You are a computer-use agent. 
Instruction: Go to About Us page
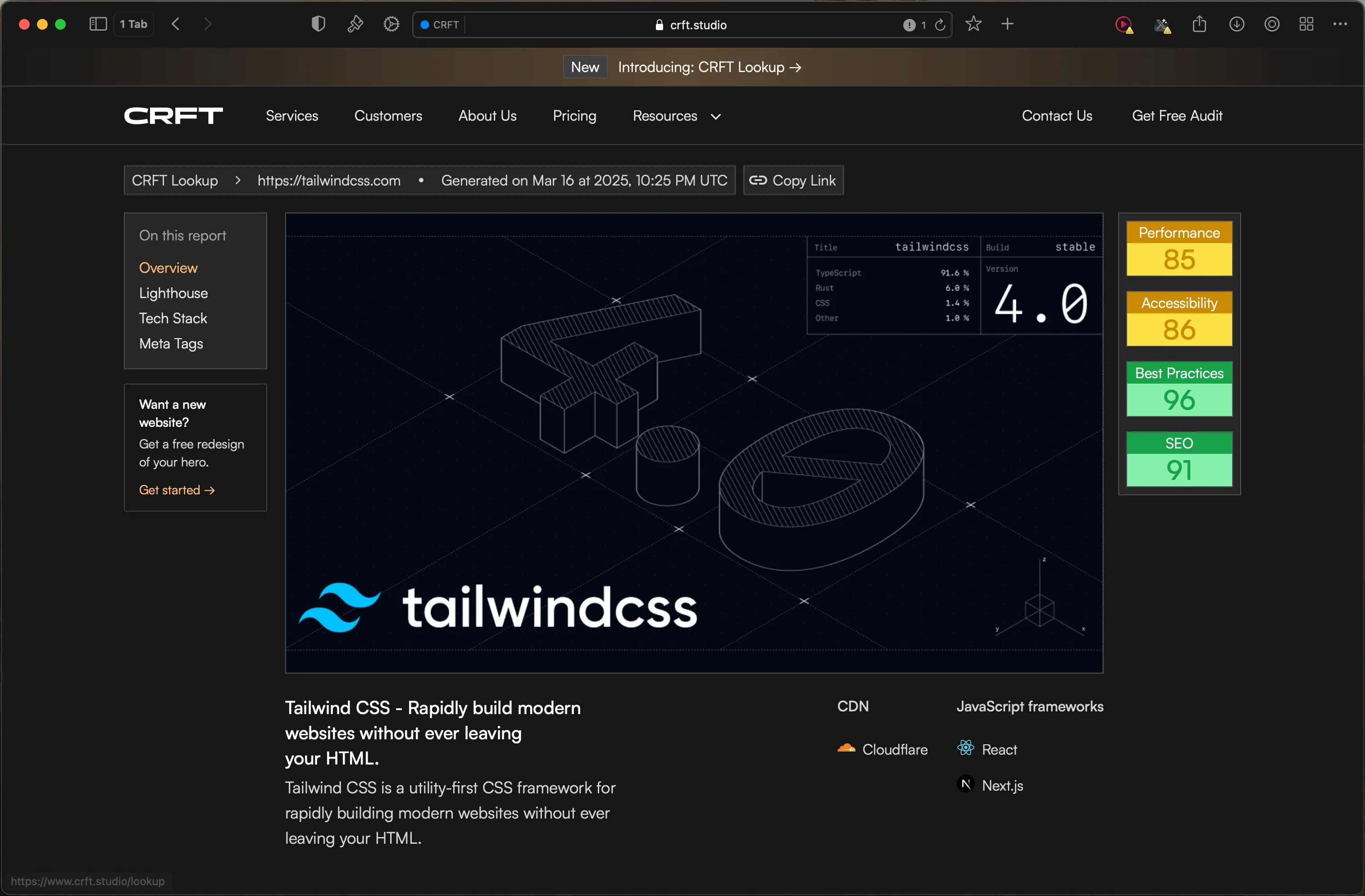487,116
